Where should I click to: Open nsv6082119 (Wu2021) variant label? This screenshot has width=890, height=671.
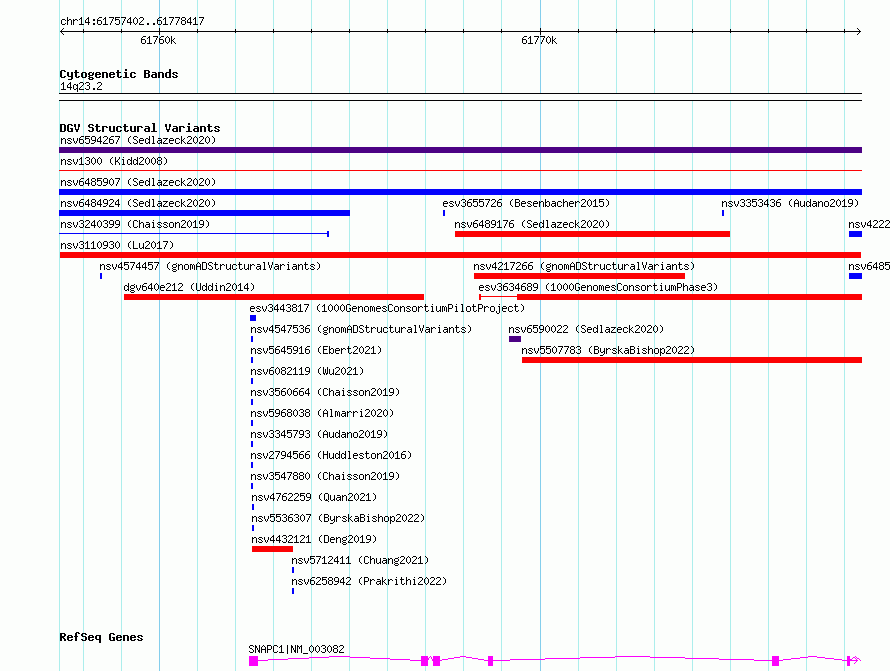click(307, 371)
